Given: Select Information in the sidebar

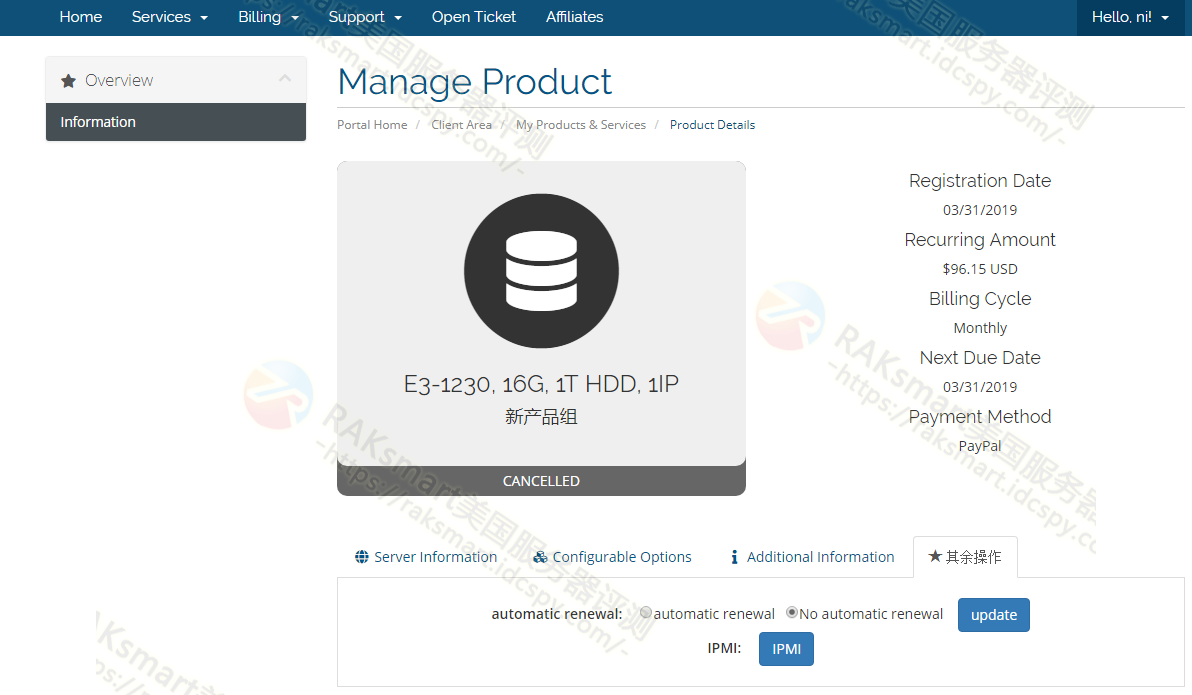Looking at the screenshot, I should coord(176,122).
